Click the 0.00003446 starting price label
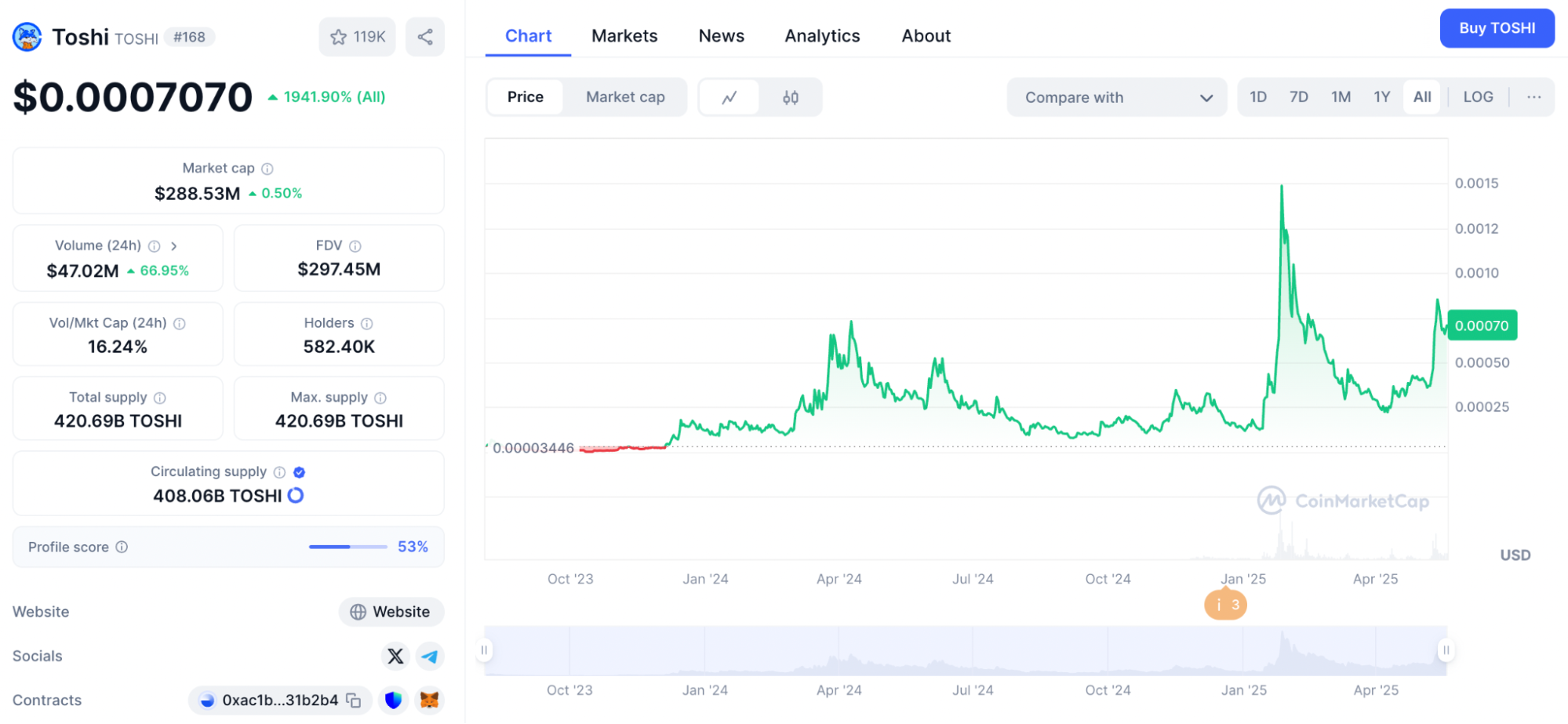The width and height of the screenshot is (1568, 724). pos(533,448)
